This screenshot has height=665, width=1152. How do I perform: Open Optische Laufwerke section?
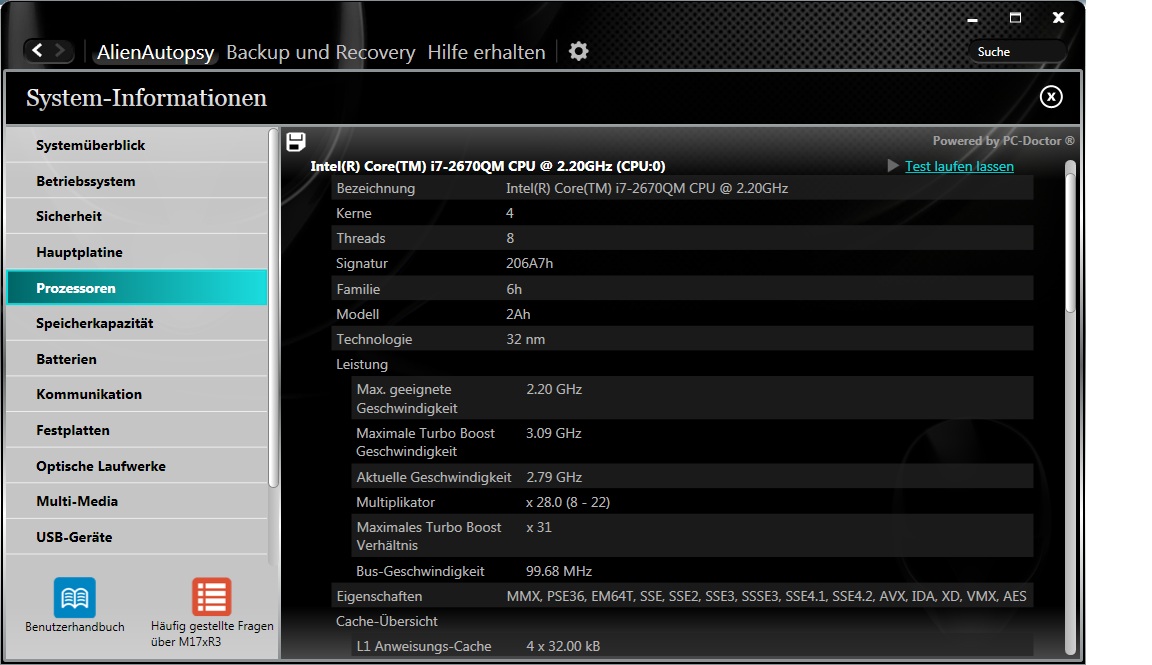(x=137, y=466)
